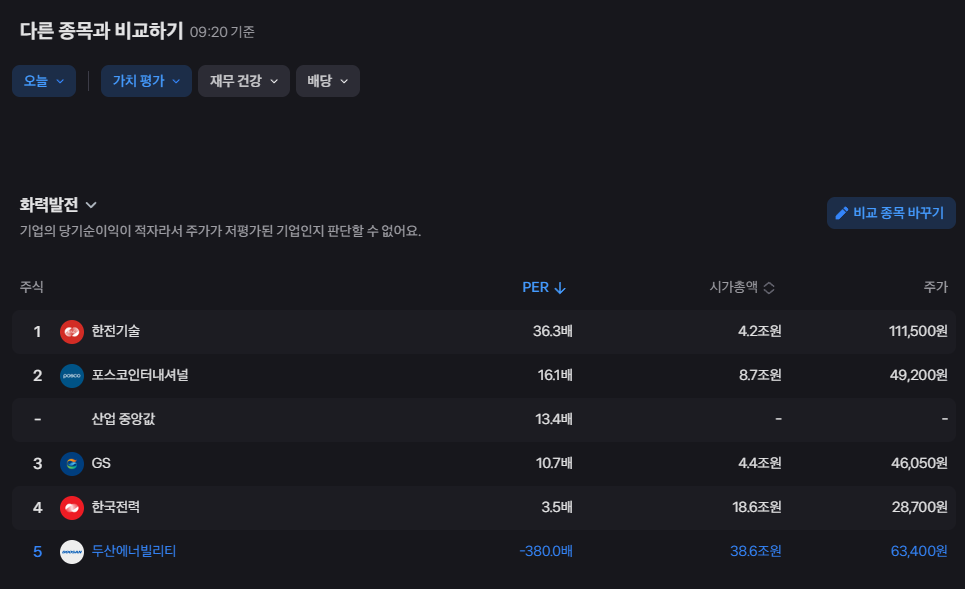Click the 18.6조원 market cap value
Screen dimensions: 965x589
pyautogui.click(x=757, y=507)
